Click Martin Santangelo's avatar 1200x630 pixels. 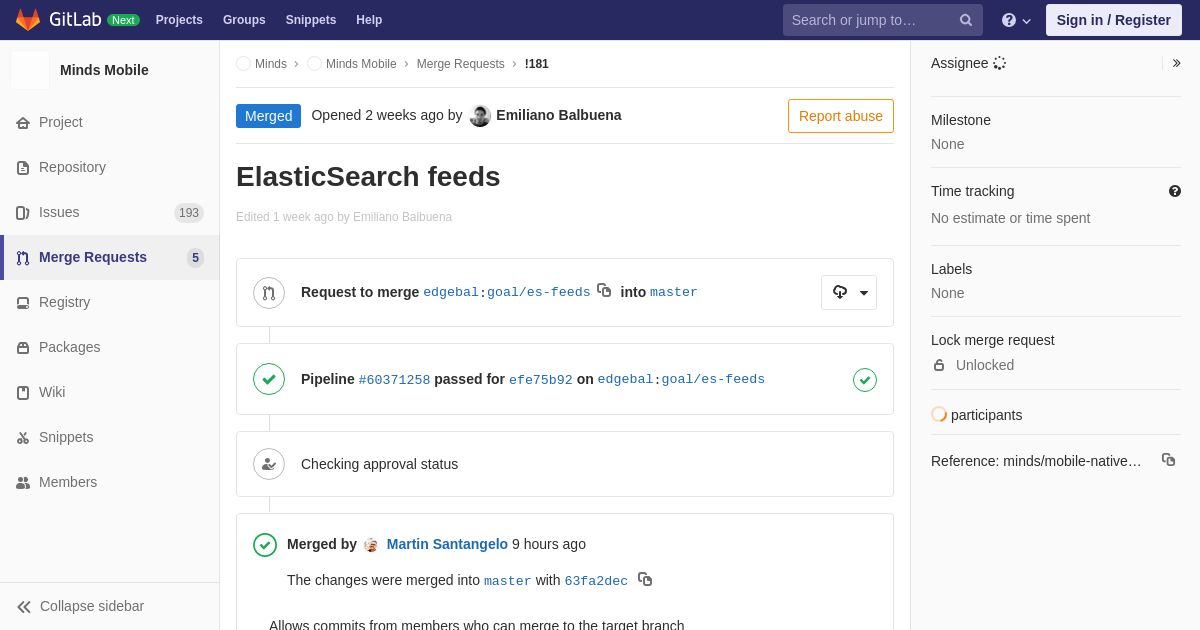[371, 545]
